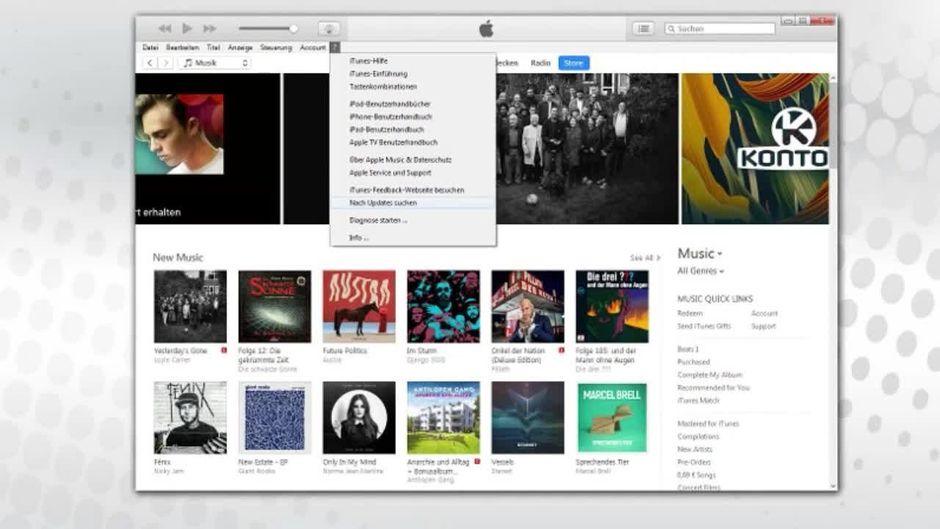Click the rewind previous track button

tap(165, 28)
